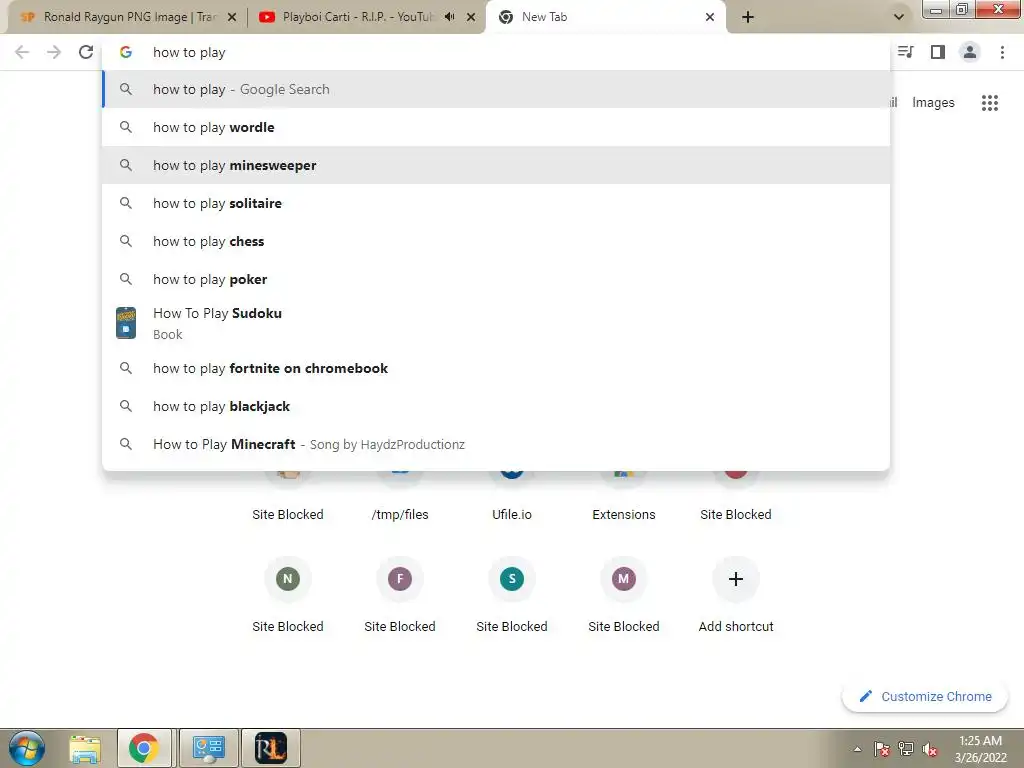Click the Customize Chrome button
The image size is (1024, 768).
coord(925,696)
